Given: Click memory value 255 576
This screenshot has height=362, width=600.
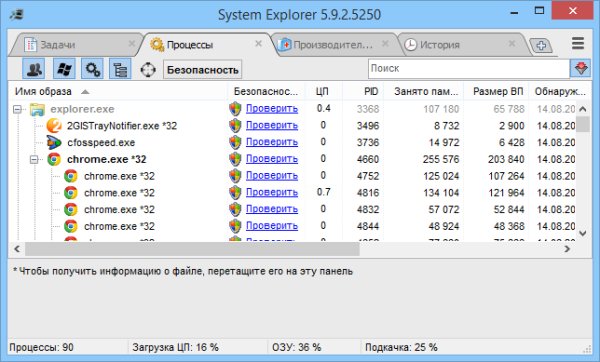Looking at the screenshot, I should [x=441, y=159].
